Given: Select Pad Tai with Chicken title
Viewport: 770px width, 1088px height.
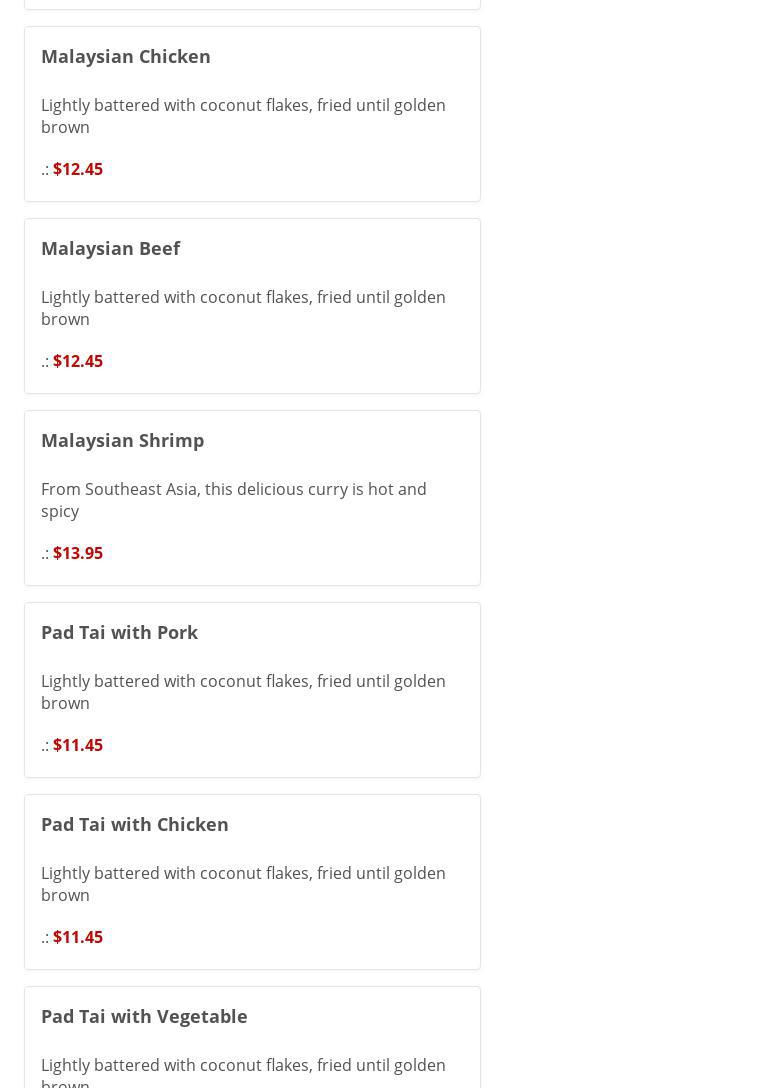Looking at the screenshot, I should point(135,824).
